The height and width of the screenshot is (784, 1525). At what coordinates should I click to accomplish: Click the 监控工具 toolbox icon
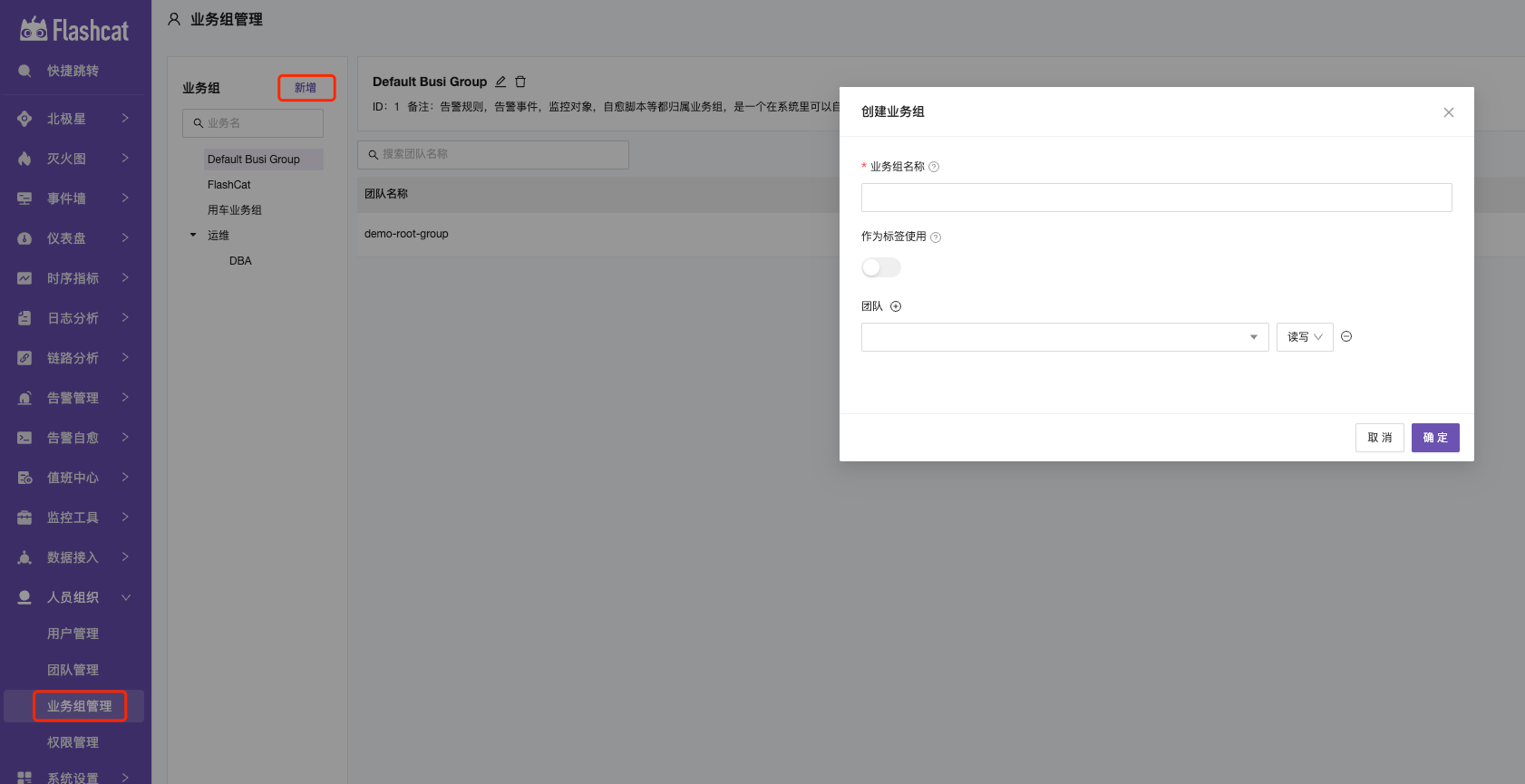[24, 518]
